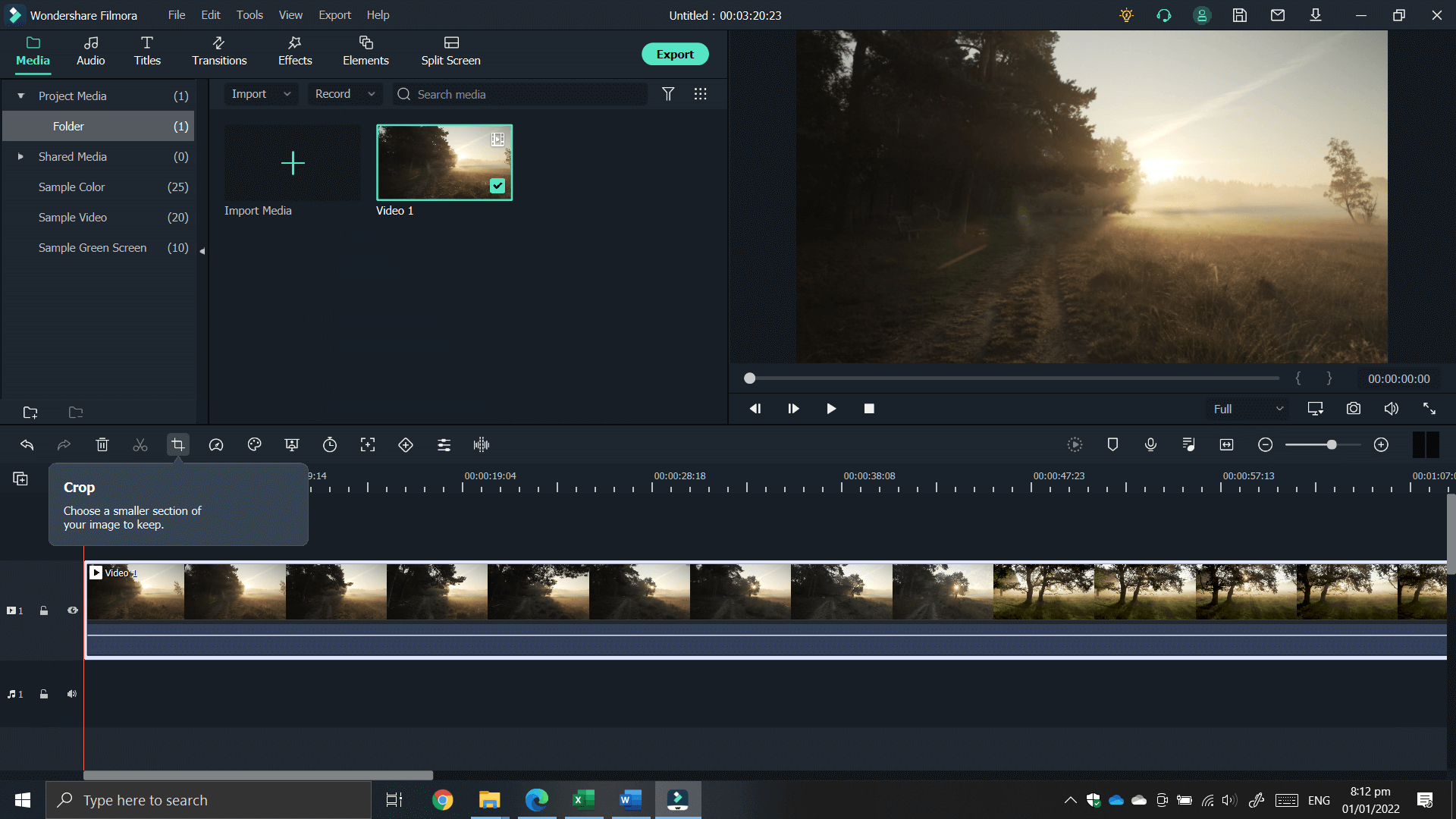Click the Export button
This screenshot has width=1456, height=819.
(675, 54)
